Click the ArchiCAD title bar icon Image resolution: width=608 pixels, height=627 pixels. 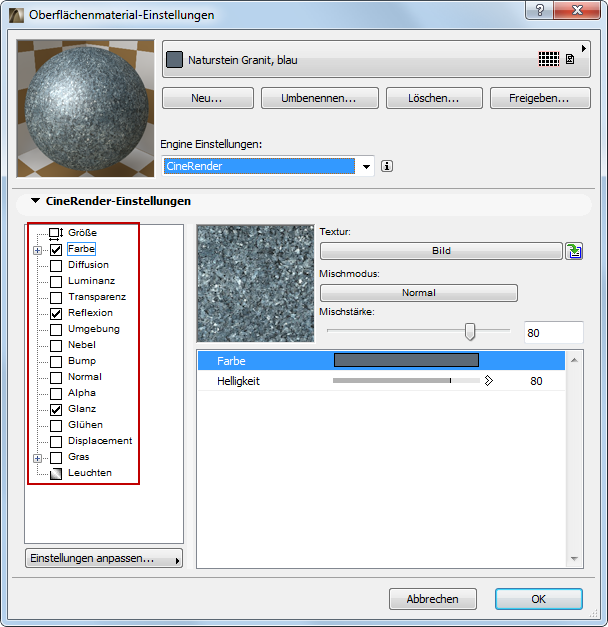point(16,15)
